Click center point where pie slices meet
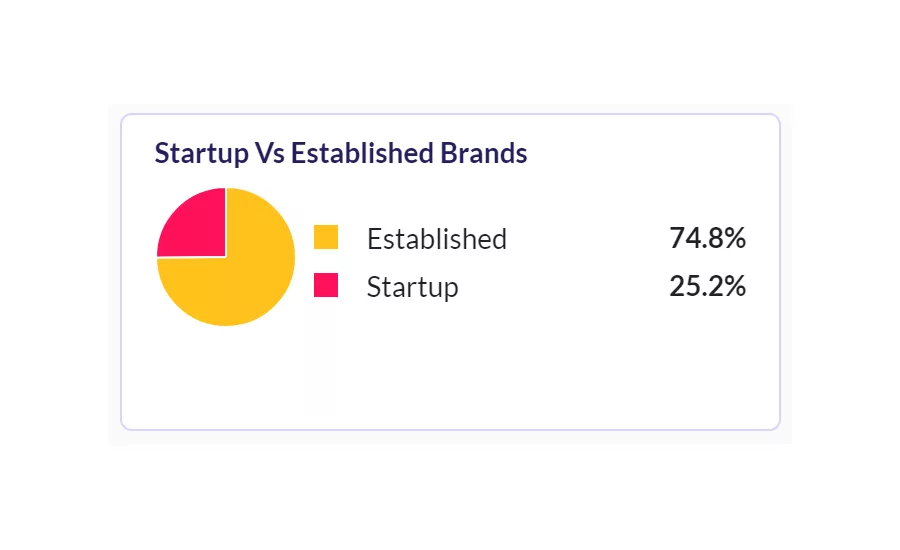900x550 pixels. coord(226,257)
